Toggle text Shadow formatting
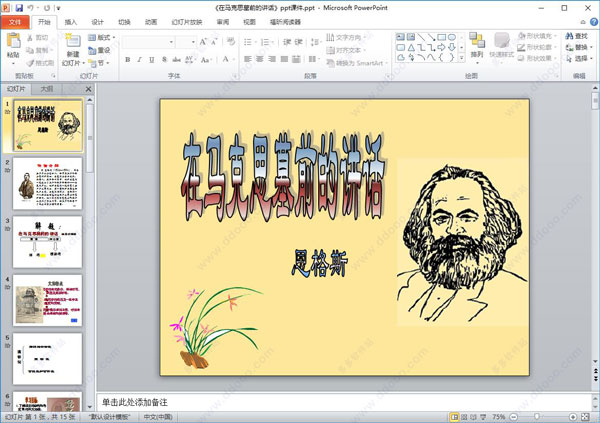This screenshot has height=423, width=600. click(x=164, y=59)
